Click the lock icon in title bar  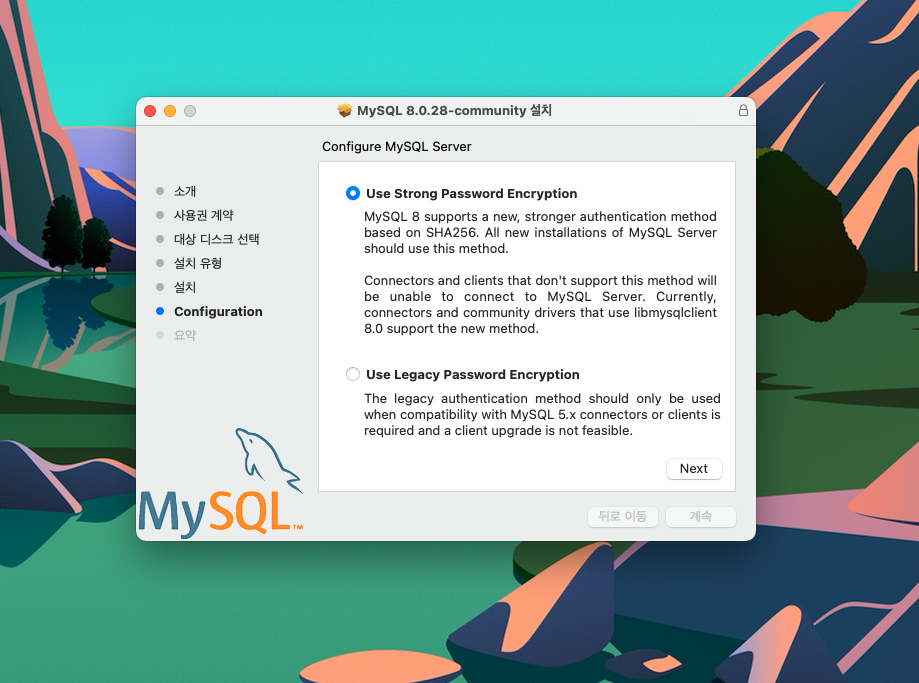tap(743, 110)
